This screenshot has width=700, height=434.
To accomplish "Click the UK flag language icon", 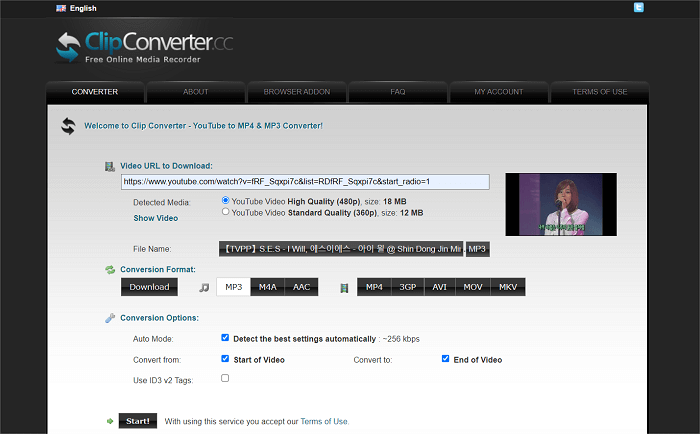I will 61,8.
